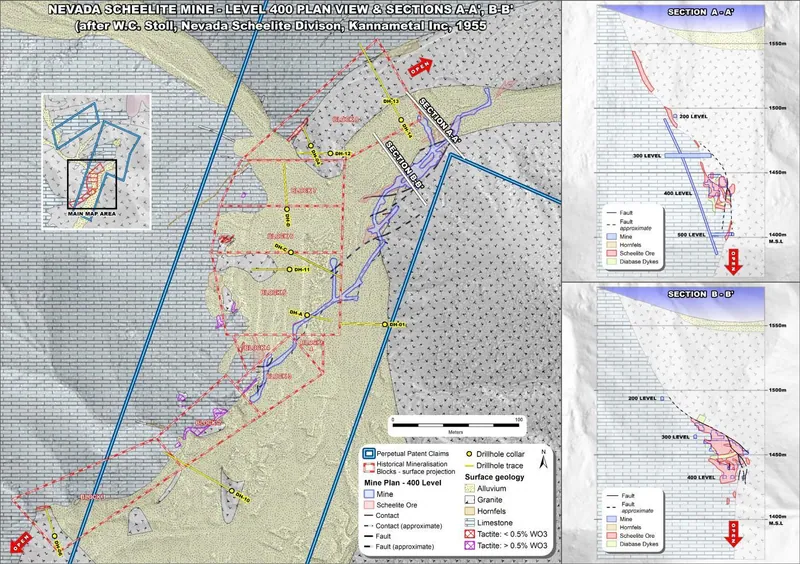800x564 pixels.
Task: Click the downward OPEN arrow in Section B-B'
Action: [x=733, y=534]
